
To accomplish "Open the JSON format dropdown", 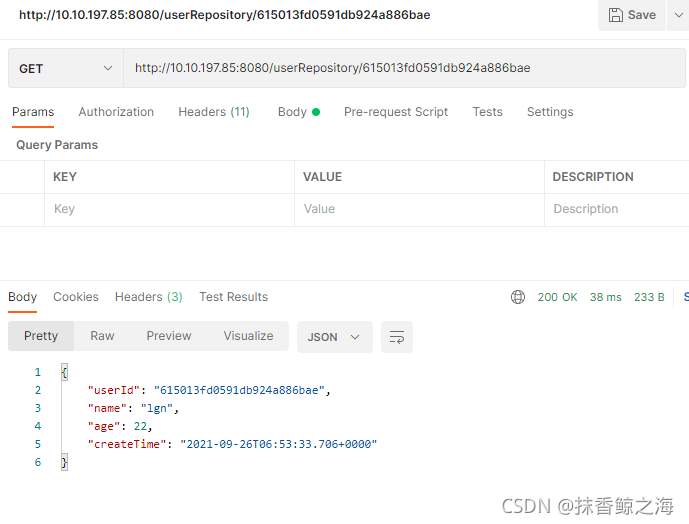I will tap(334, 337).
